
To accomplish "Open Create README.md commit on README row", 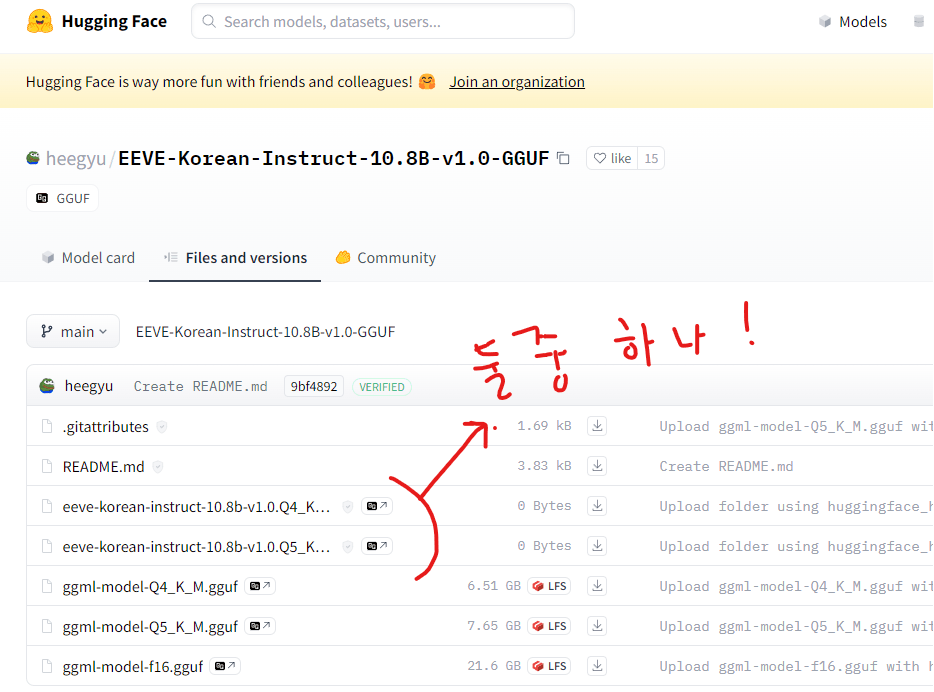I will click(726, 466).
